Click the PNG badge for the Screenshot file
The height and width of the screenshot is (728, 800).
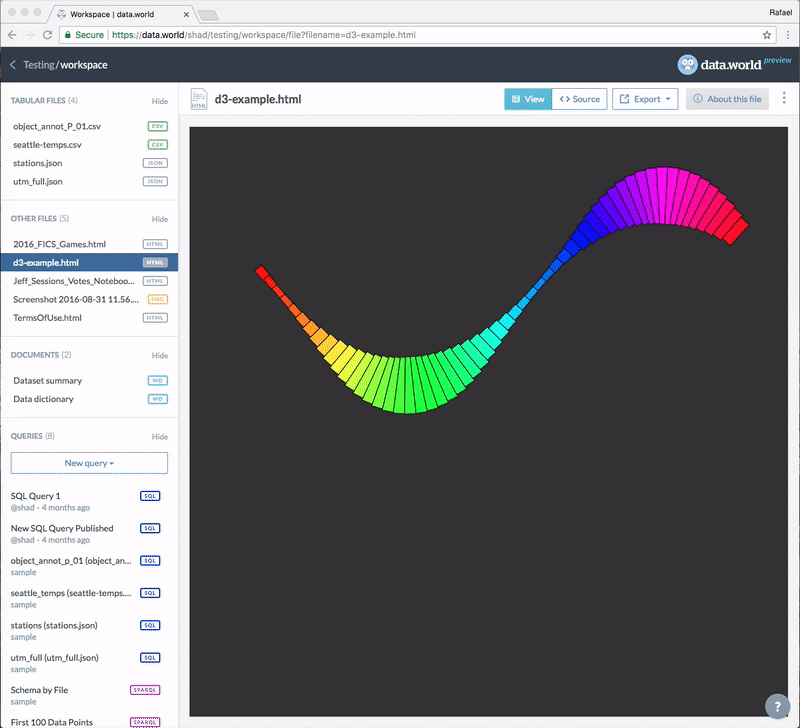pyautogui.click(x=158, y=299)
